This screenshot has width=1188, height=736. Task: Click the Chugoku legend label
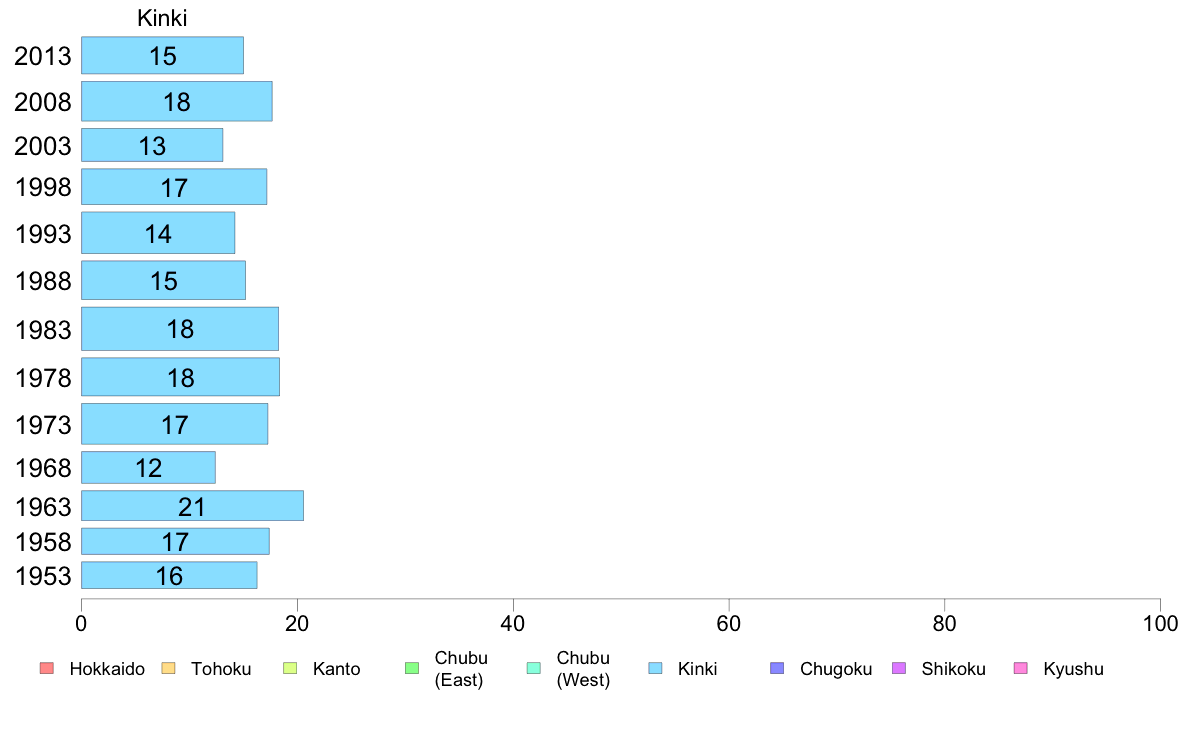click(836, 669)
